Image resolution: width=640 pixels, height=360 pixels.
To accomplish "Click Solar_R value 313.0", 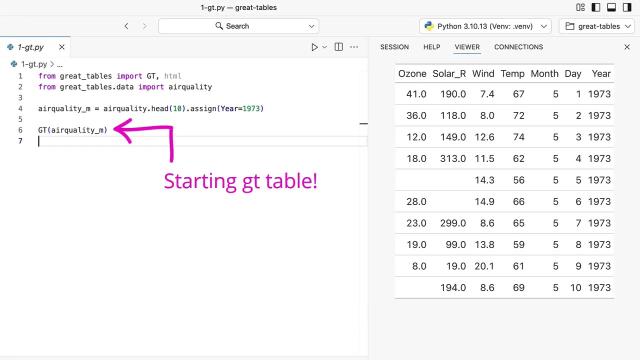I will click(453, 159).
